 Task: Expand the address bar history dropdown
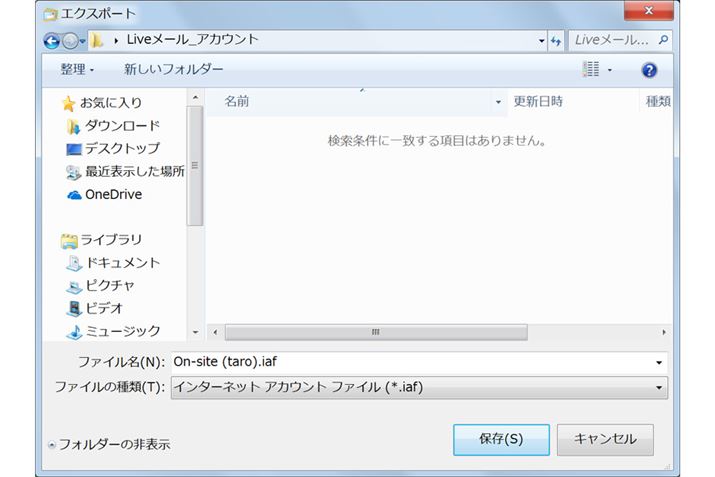tap(541, 41)
